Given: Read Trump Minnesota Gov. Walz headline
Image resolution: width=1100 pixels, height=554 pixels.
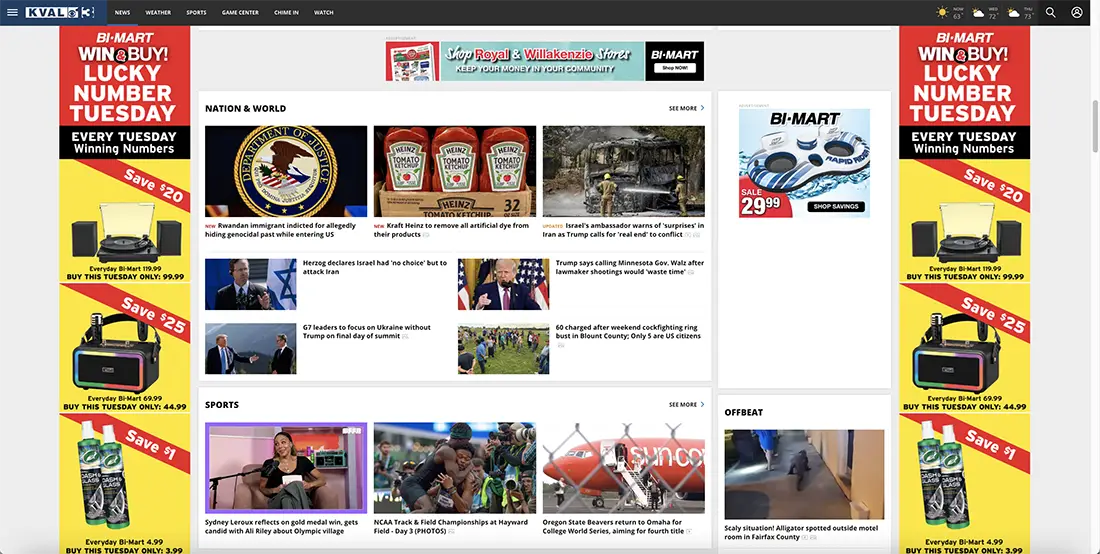Looking at the screenshot, I should 629,267.
